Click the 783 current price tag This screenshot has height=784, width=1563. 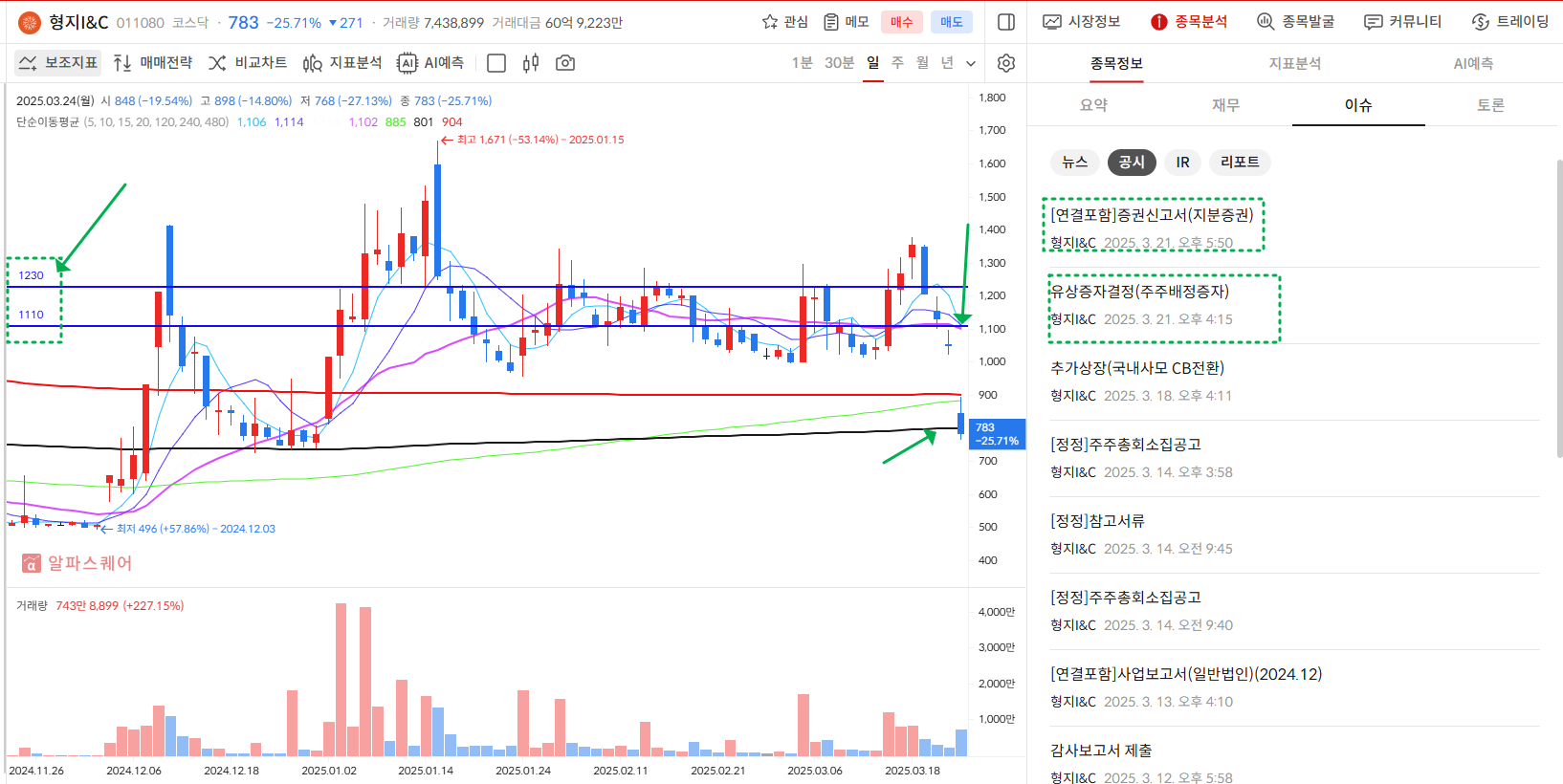click(998, 434)
